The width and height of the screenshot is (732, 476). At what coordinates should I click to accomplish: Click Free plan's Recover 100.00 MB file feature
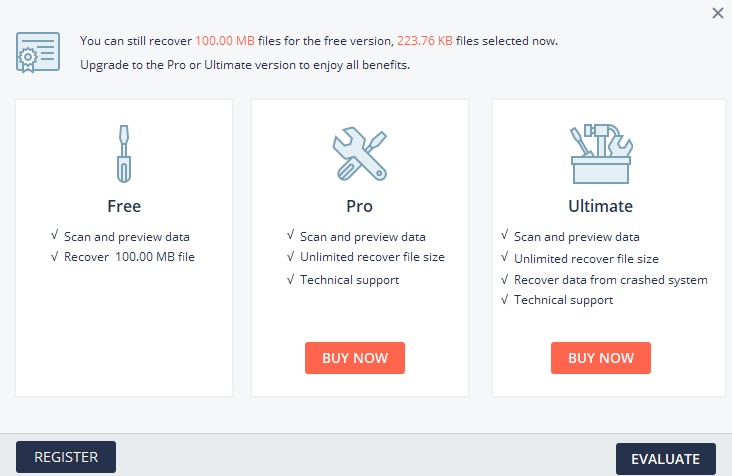pos(130,257)
